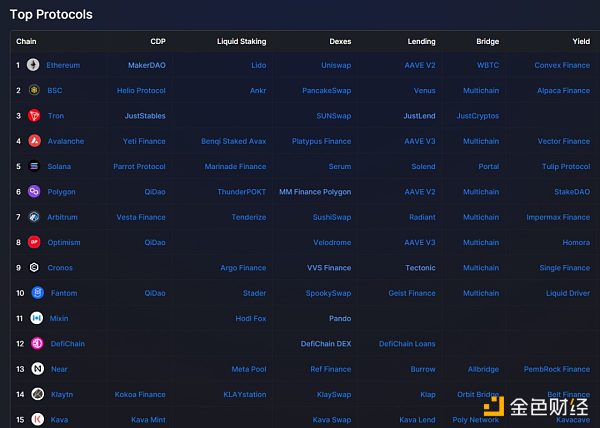This screenshot has width=600, height=428.
Task: Open the Velodrome dex link
Action: point(332,242)
